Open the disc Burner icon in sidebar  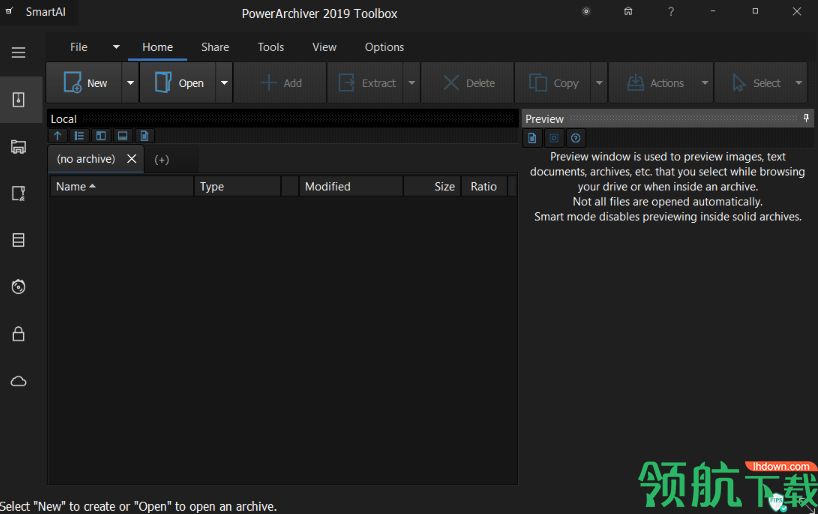click(x=19, y=287)
